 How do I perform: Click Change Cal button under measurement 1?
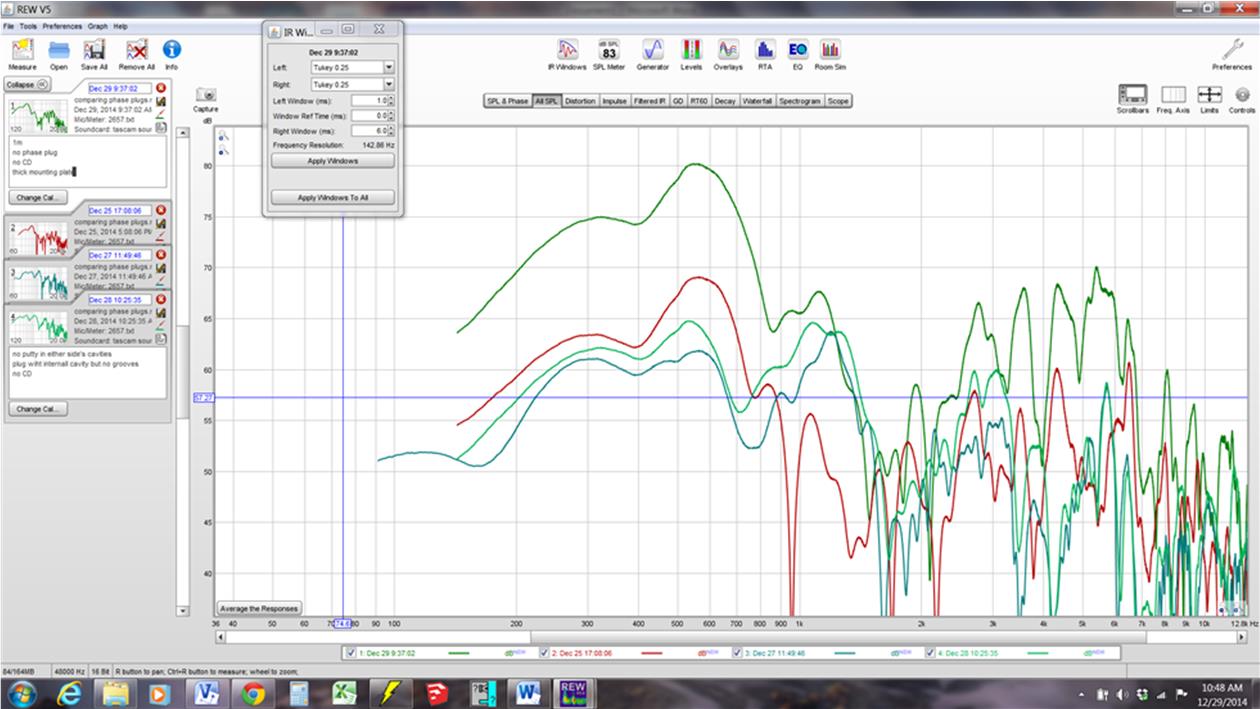pyautogui.click(x=37, y=197)
